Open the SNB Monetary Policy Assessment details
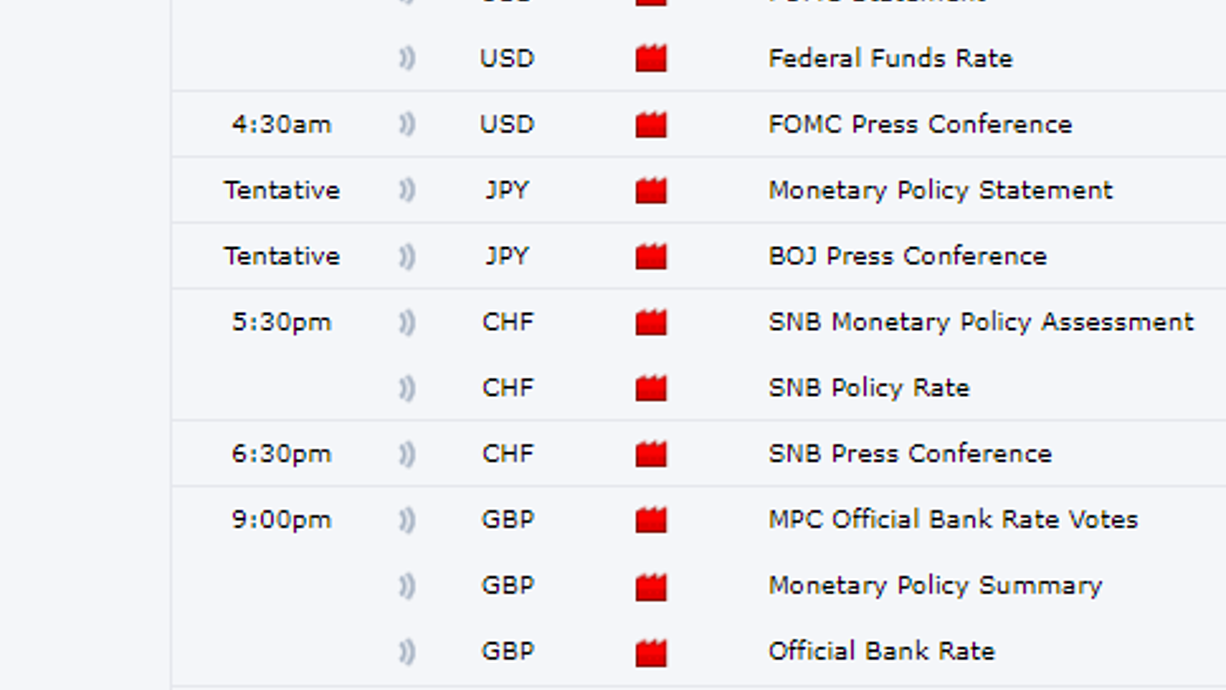 (x=981, y=322)
